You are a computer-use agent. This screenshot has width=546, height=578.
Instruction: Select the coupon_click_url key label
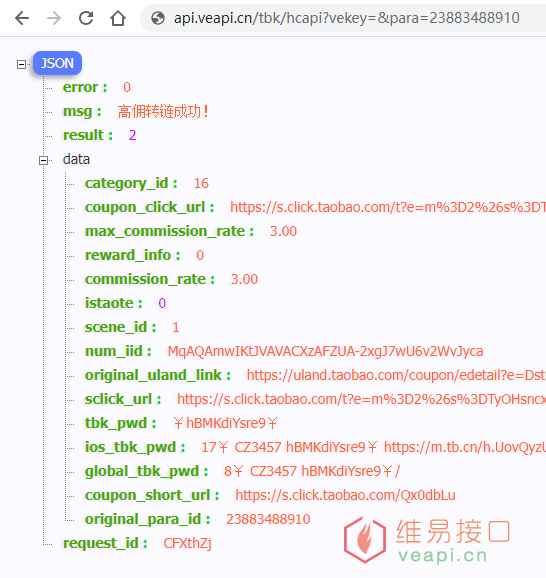point(149,207)
